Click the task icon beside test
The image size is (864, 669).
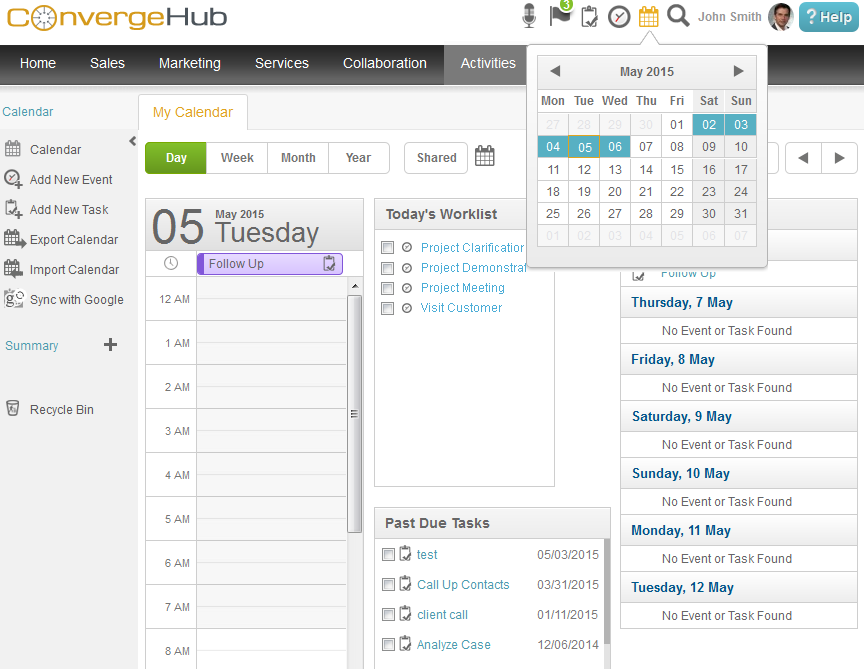click(405, 553)
